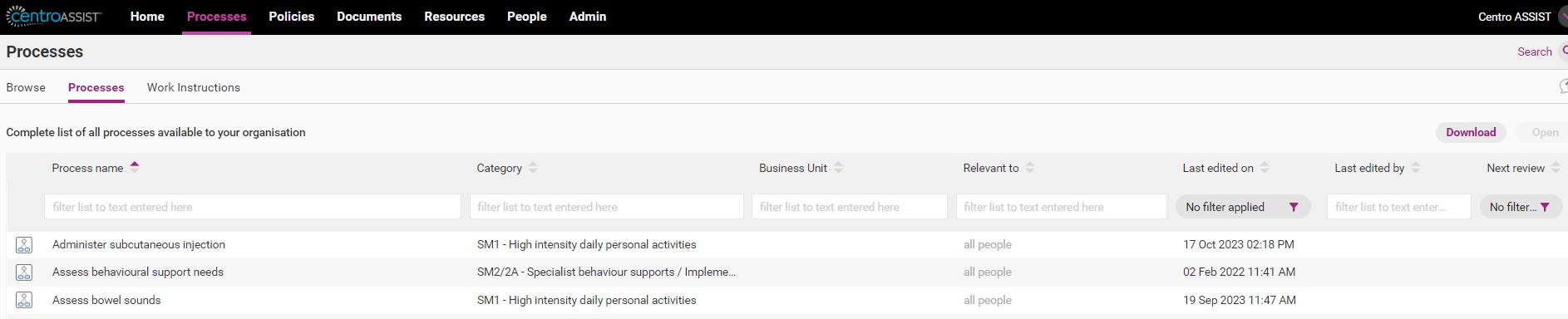Sort by Process name arrow icon
This screenshot has width=1568, height=319.
[x=135, y=165]
